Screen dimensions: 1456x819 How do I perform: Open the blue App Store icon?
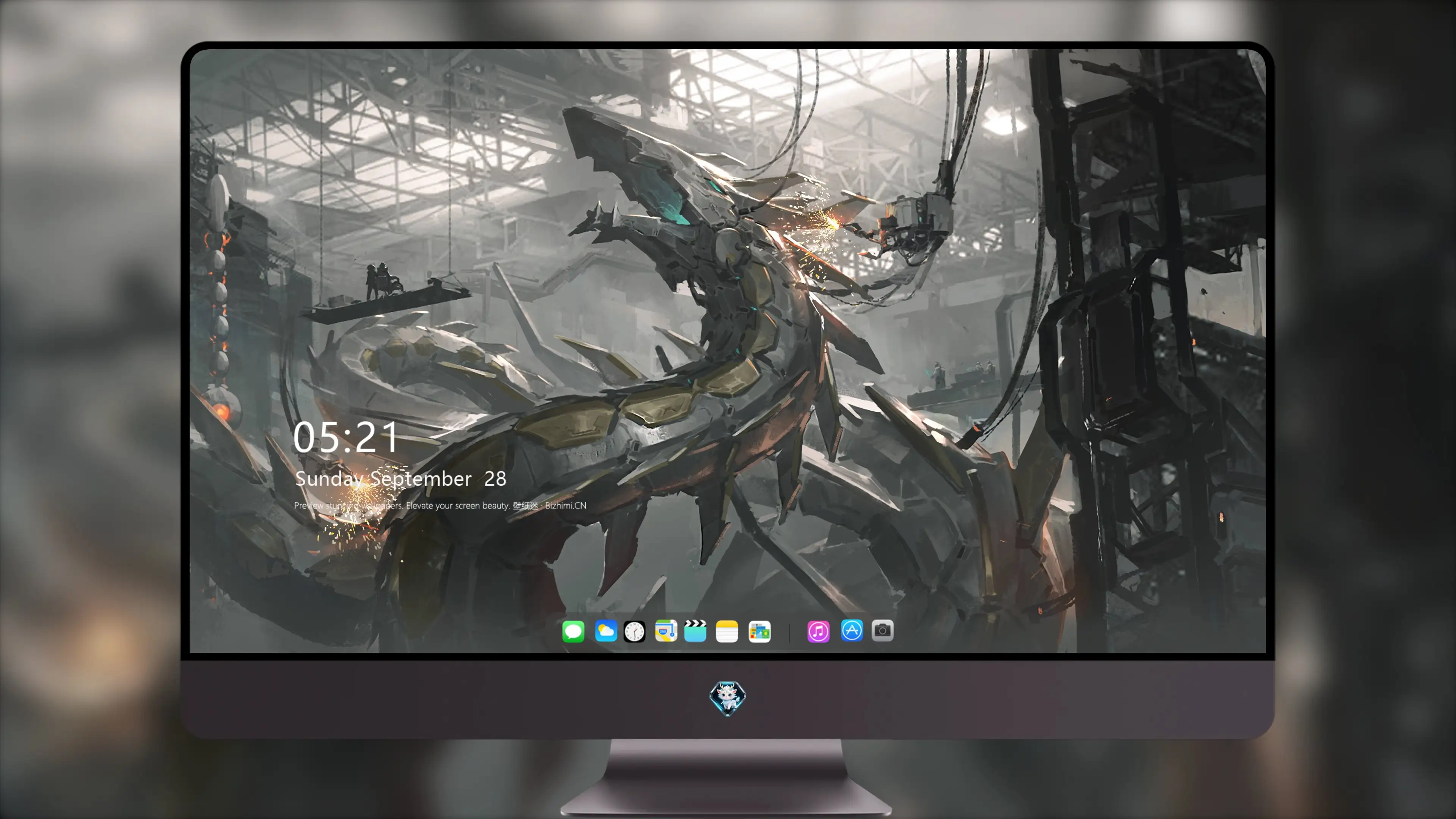(x=852, y=630)
